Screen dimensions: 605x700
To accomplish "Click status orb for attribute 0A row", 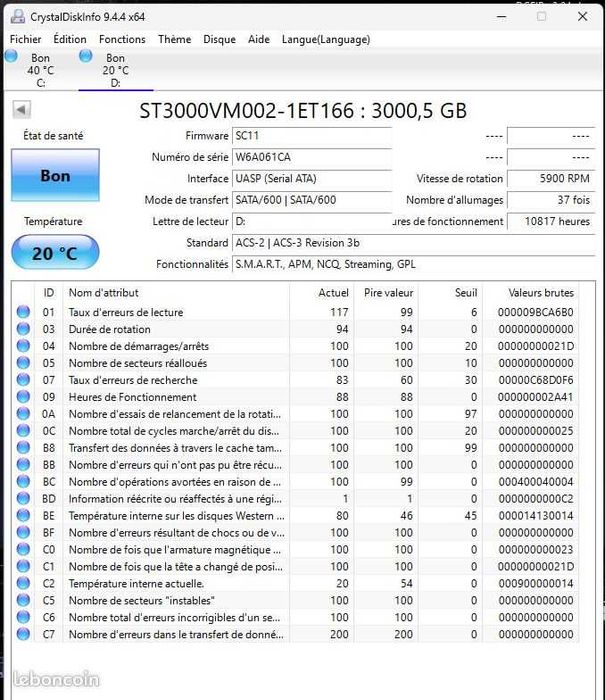I will (x=23, y=413).
